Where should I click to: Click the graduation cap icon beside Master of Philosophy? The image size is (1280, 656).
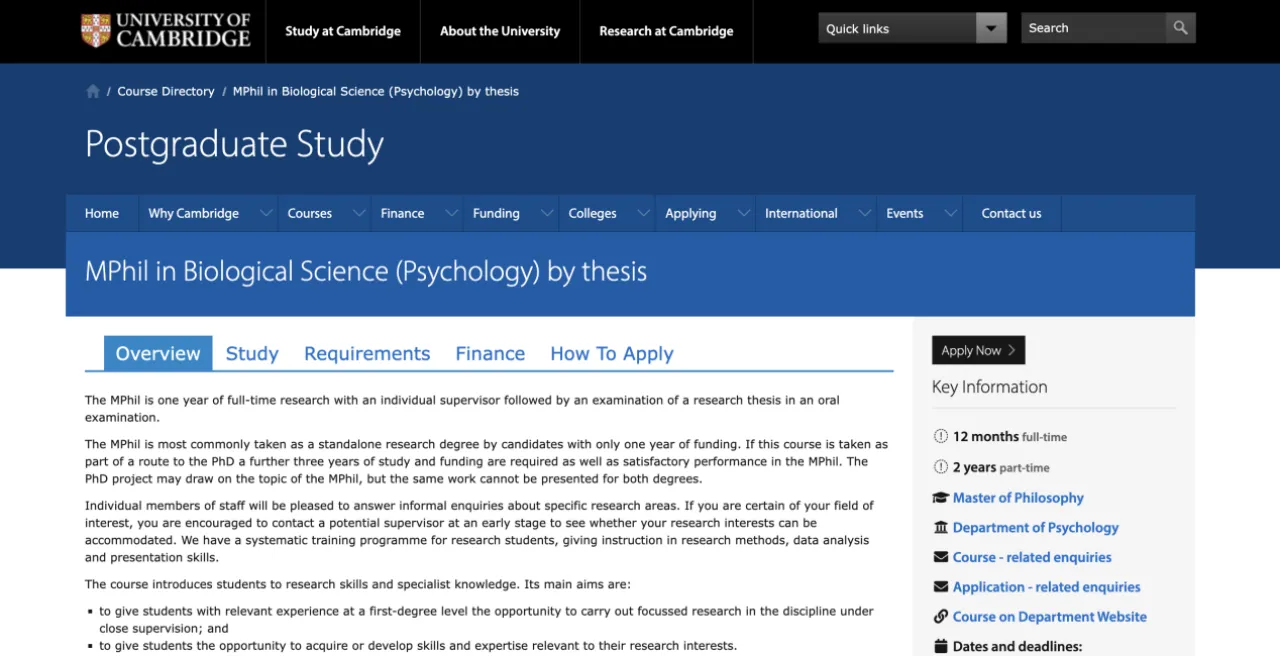(x=940, y=498)
